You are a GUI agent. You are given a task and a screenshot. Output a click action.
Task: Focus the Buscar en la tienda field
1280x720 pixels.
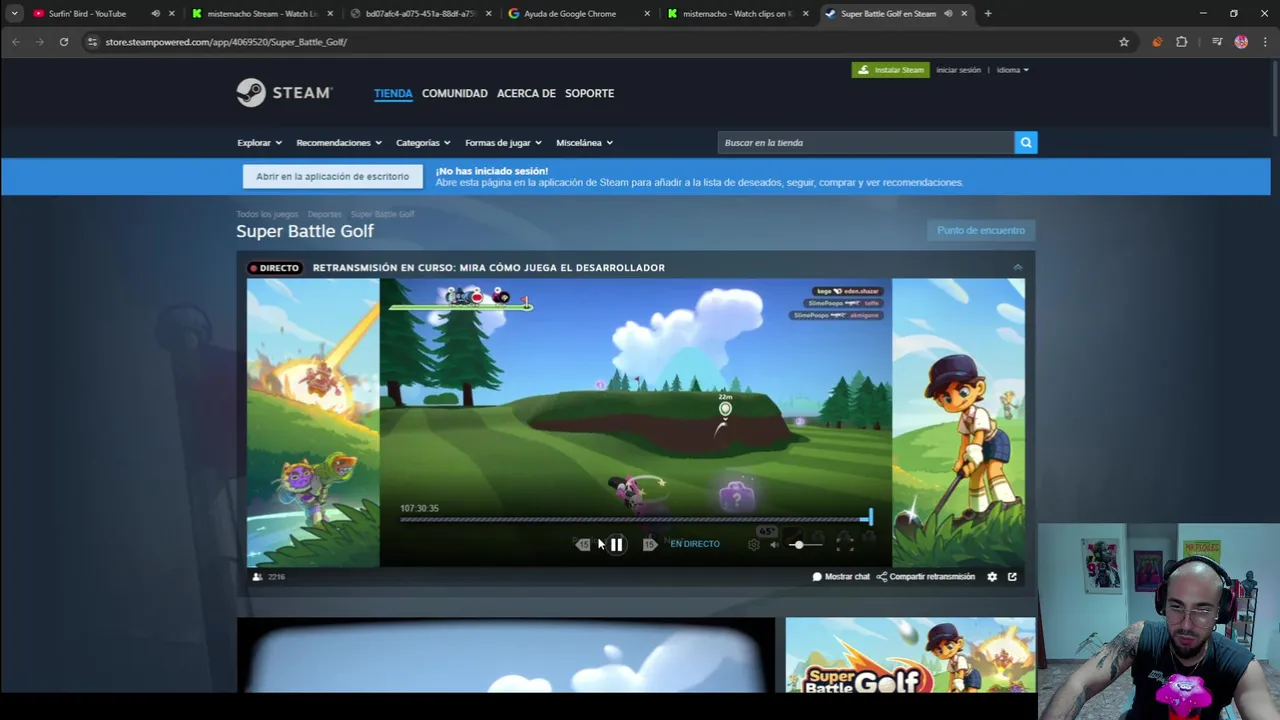(866, 143)
